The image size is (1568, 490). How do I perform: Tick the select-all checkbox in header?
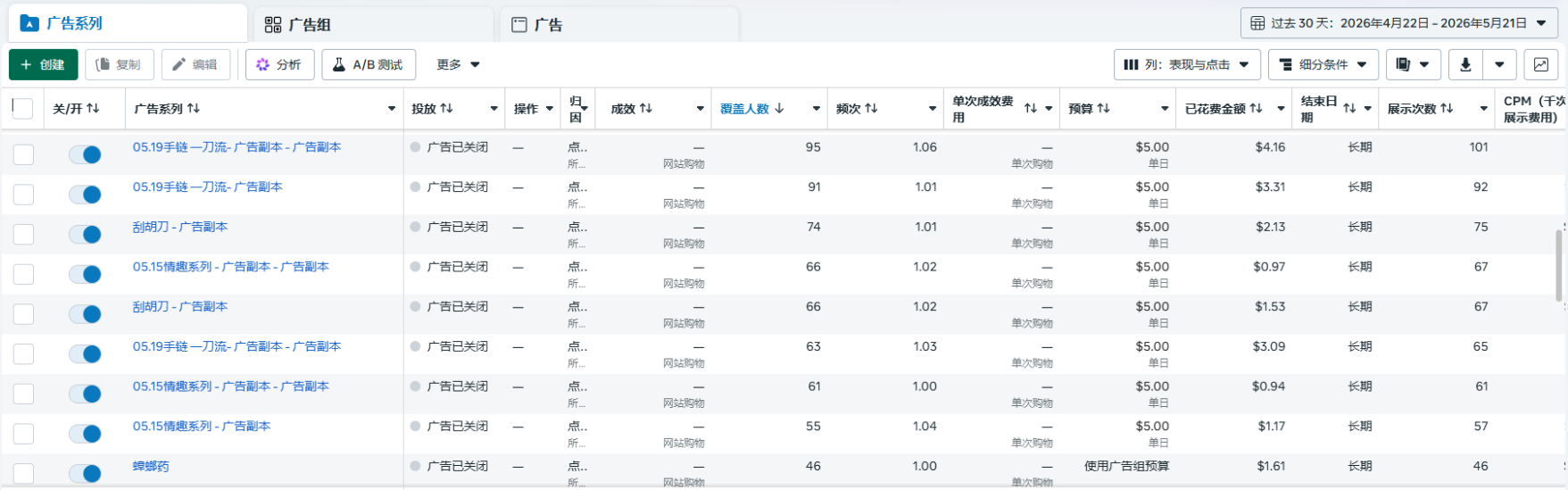pyautogui.click(x=23, y=109)
